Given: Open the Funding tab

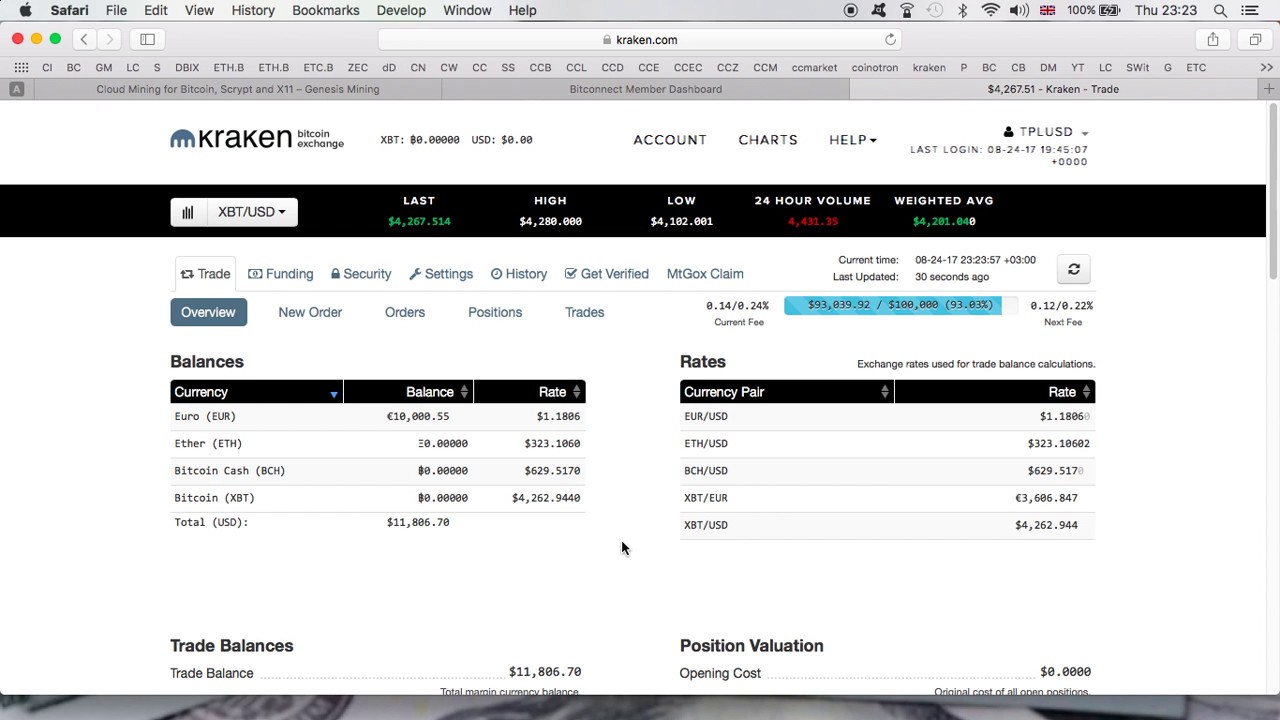Looking at the screenshot, I should tap(280, 274).
